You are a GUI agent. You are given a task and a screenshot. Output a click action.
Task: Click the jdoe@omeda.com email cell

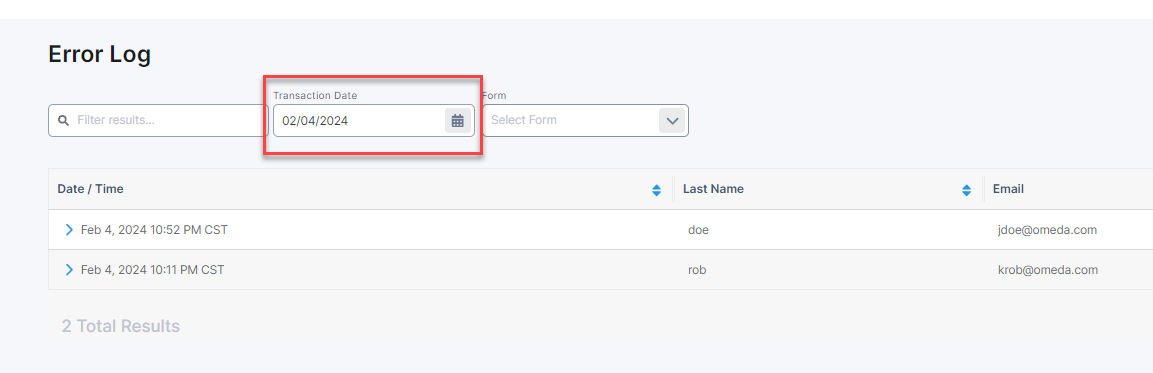pos(1045,230)
